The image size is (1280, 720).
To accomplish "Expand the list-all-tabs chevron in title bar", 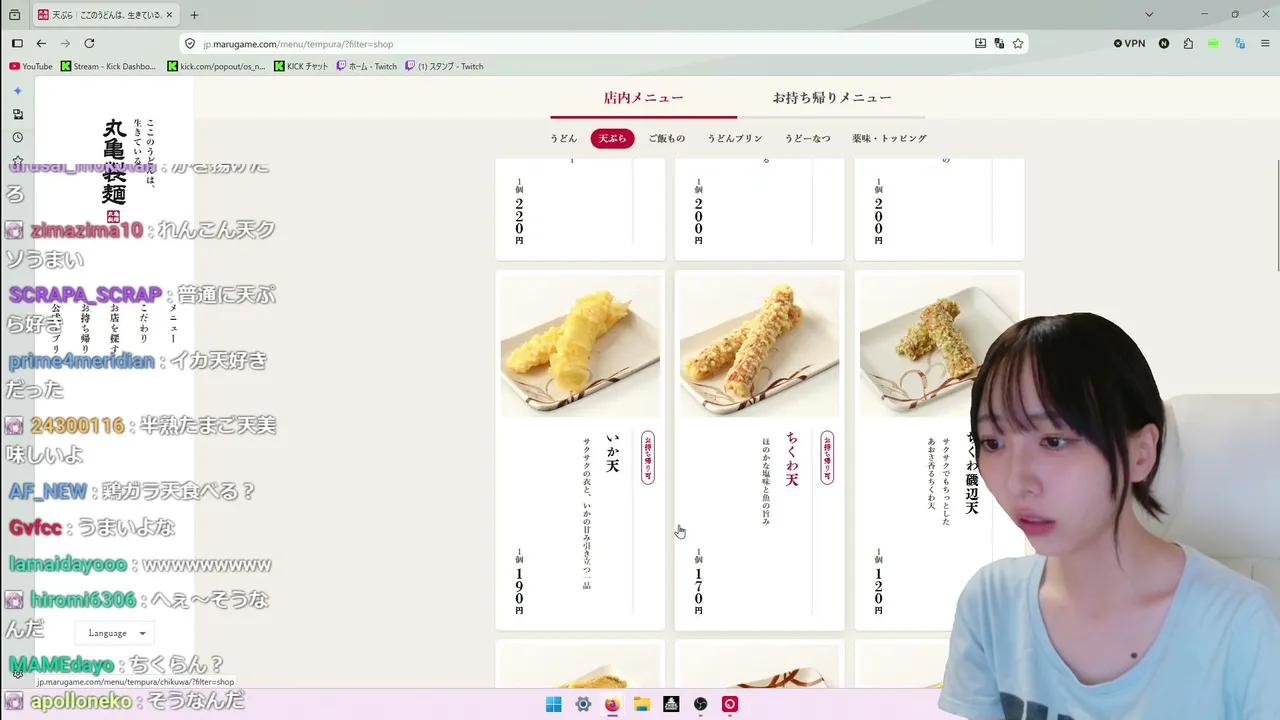I will (1149, 15).
